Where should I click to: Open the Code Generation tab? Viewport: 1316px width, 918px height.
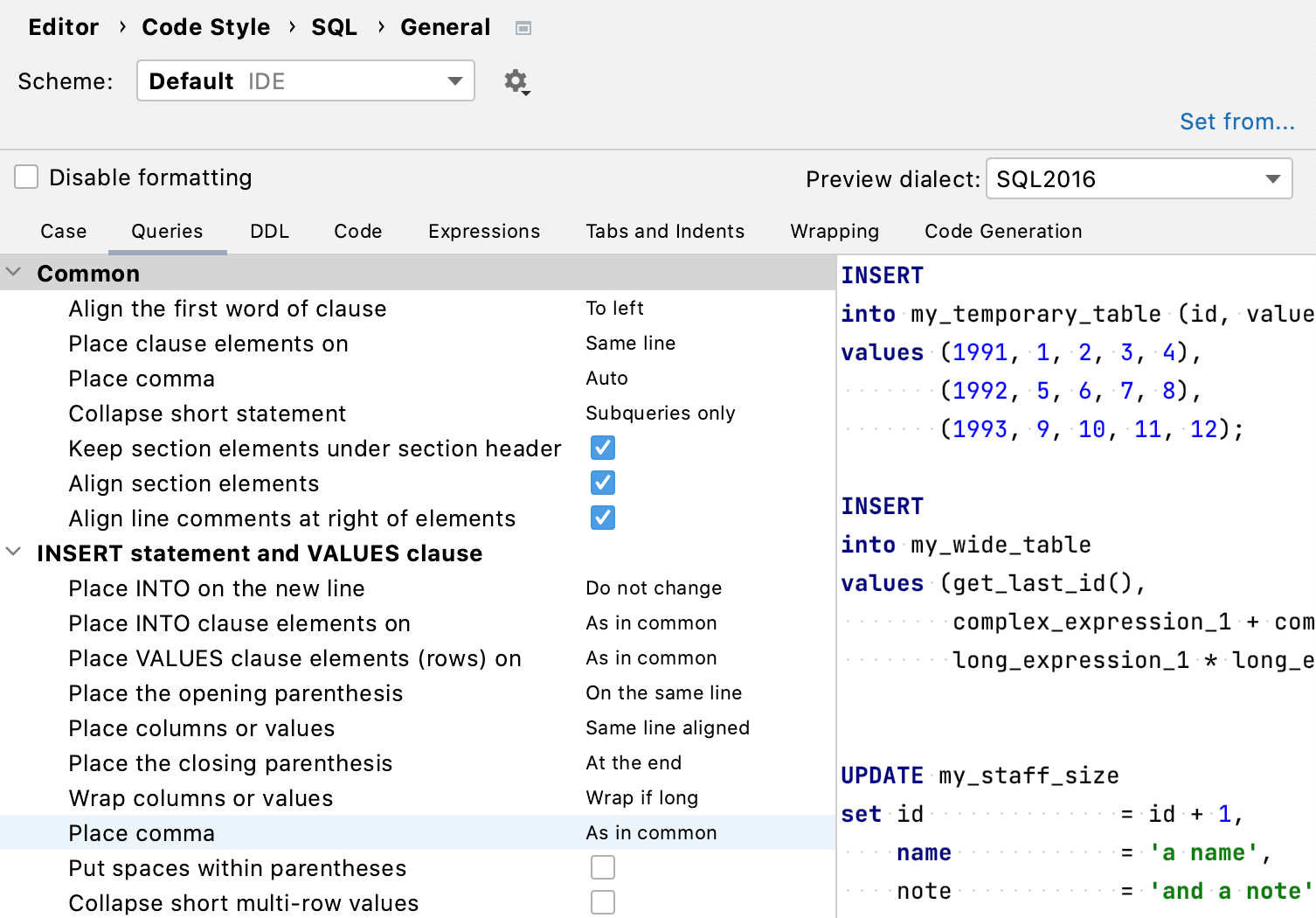1002,231
